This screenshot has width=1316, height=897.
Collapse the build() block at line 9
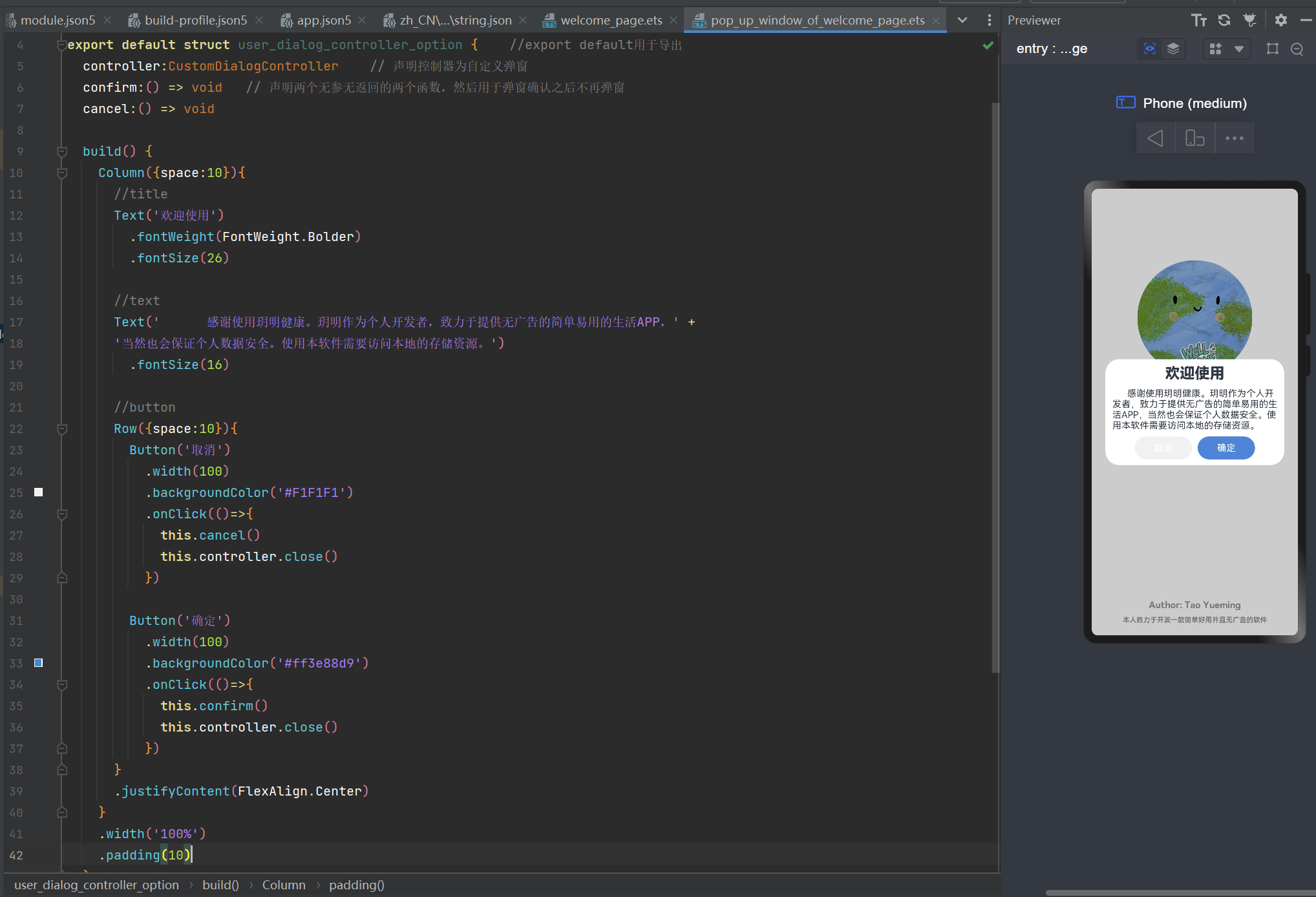pyautogui.click(x=62, y=151)
